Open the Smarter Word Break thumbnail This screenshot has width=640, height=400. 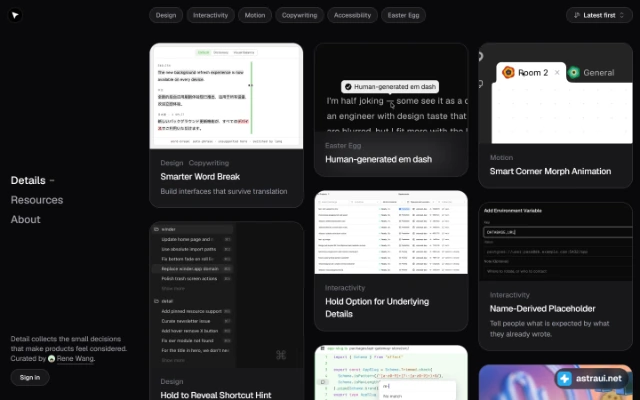pos(226,96)
